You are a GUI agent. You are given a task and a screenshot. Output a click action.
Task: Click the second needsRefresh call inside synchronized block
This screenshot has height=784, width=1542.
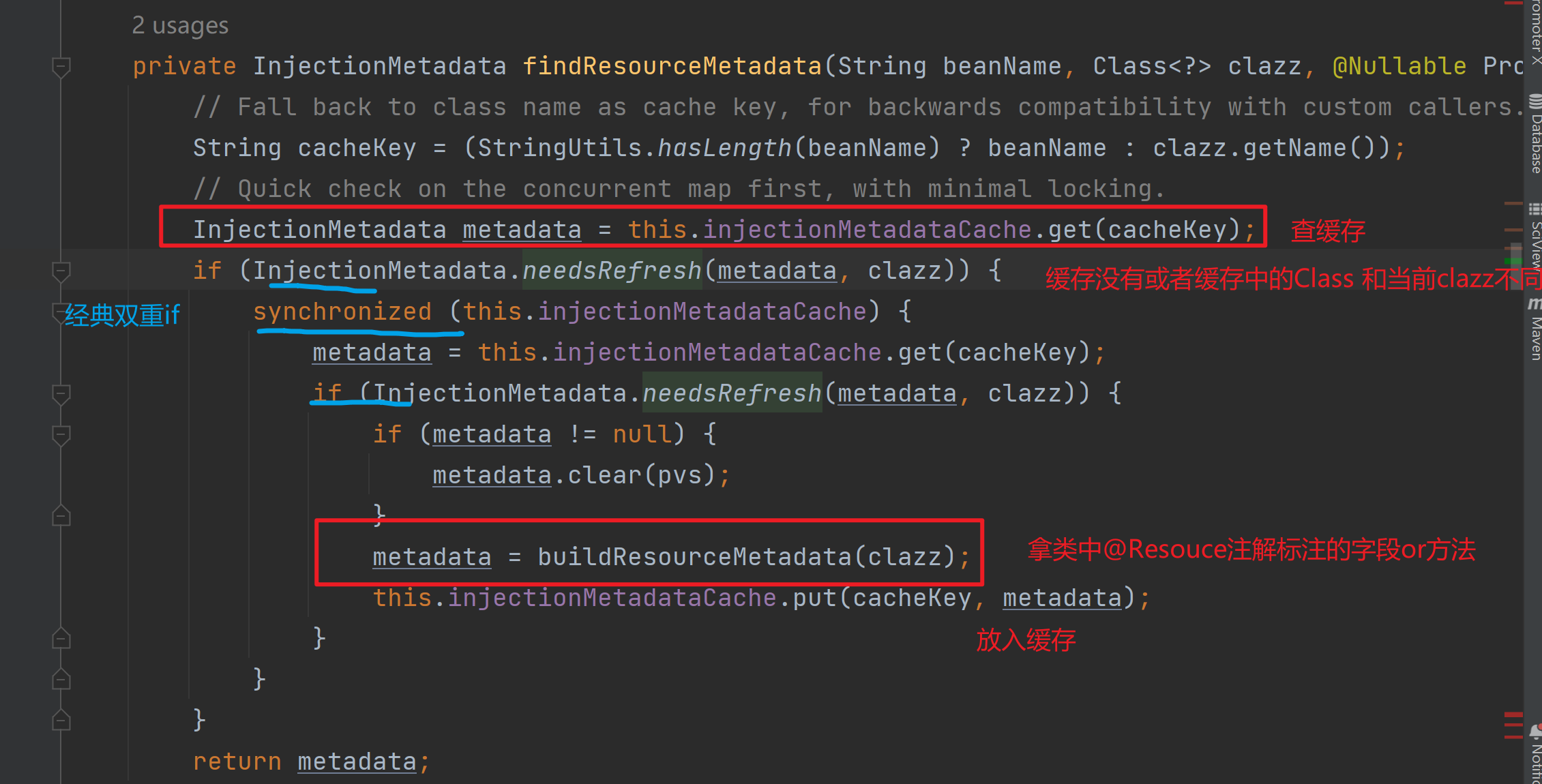732,393
